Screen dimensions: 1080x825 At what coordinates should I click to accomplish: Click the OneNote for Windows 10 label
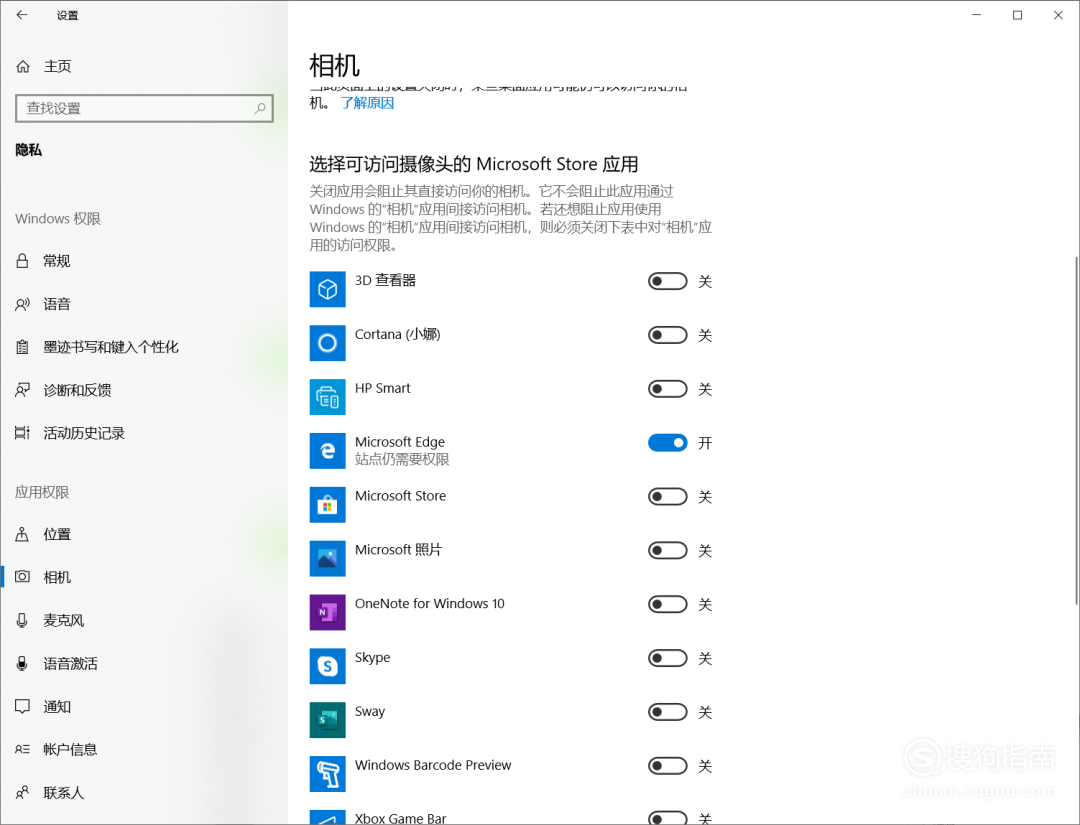coord(430,604)
